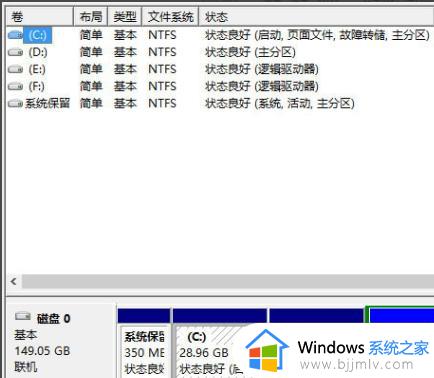Click 系统保留 status 状态良好 (系统, 活动, 主分区)

coord(279,103)
